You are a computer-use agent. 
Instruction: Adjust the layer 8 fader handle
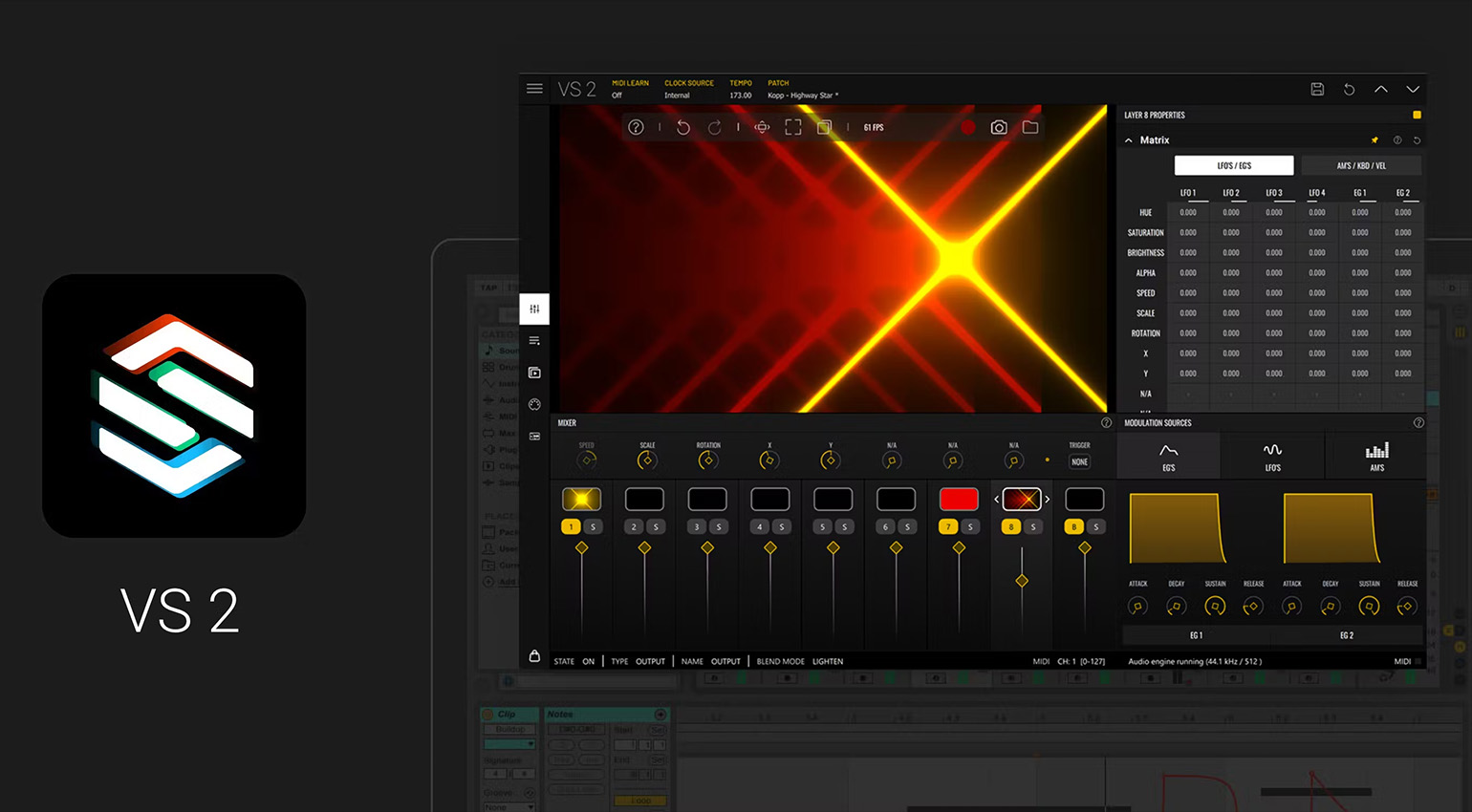[1022, 581]
